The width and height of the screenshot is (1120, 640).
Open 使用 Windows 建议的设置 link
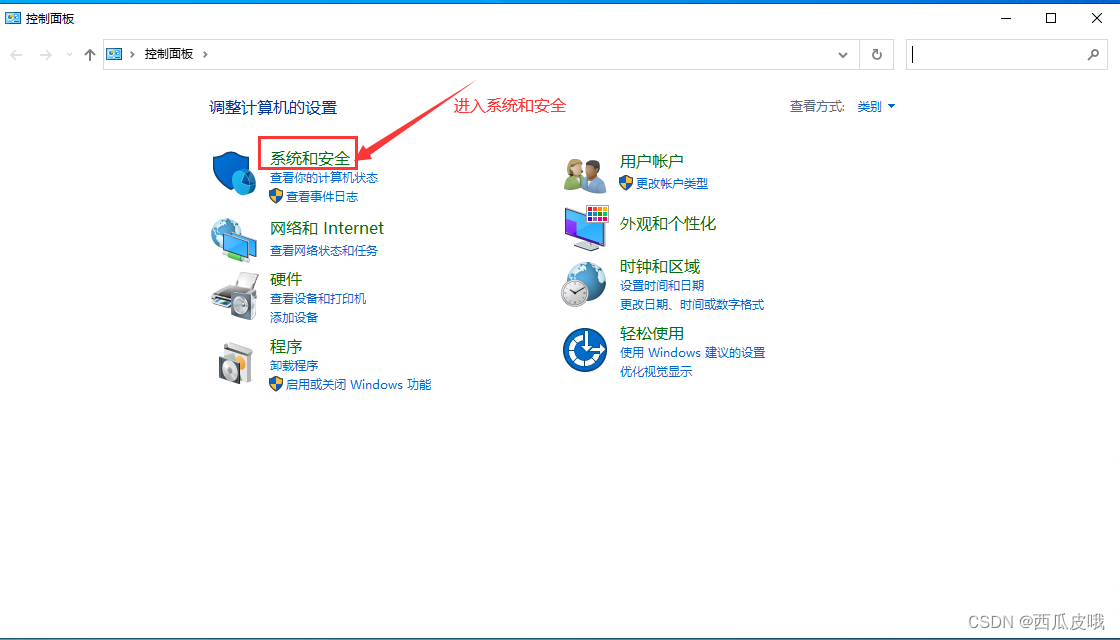pyautogui.click(x=692, y=353)
